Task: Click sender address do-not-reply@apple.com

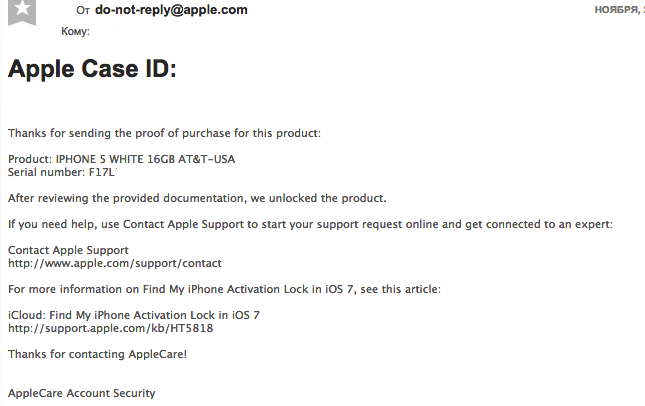Action: [x=171, y=10]
